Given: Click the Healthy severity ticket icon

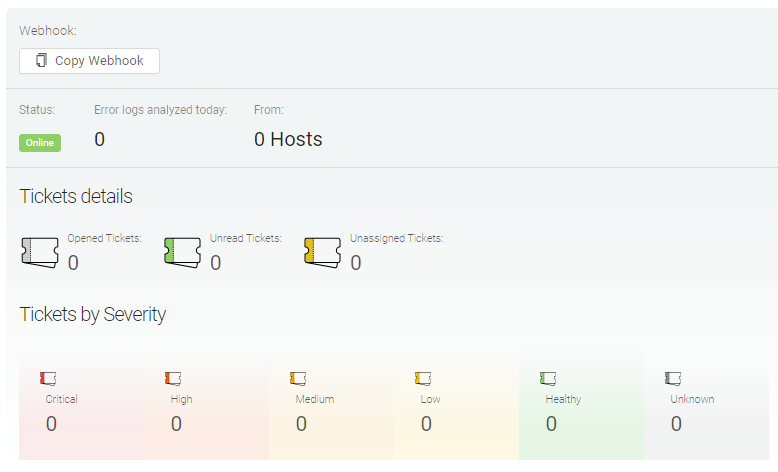Looking at the screenshot, I should tap(547, 378).
